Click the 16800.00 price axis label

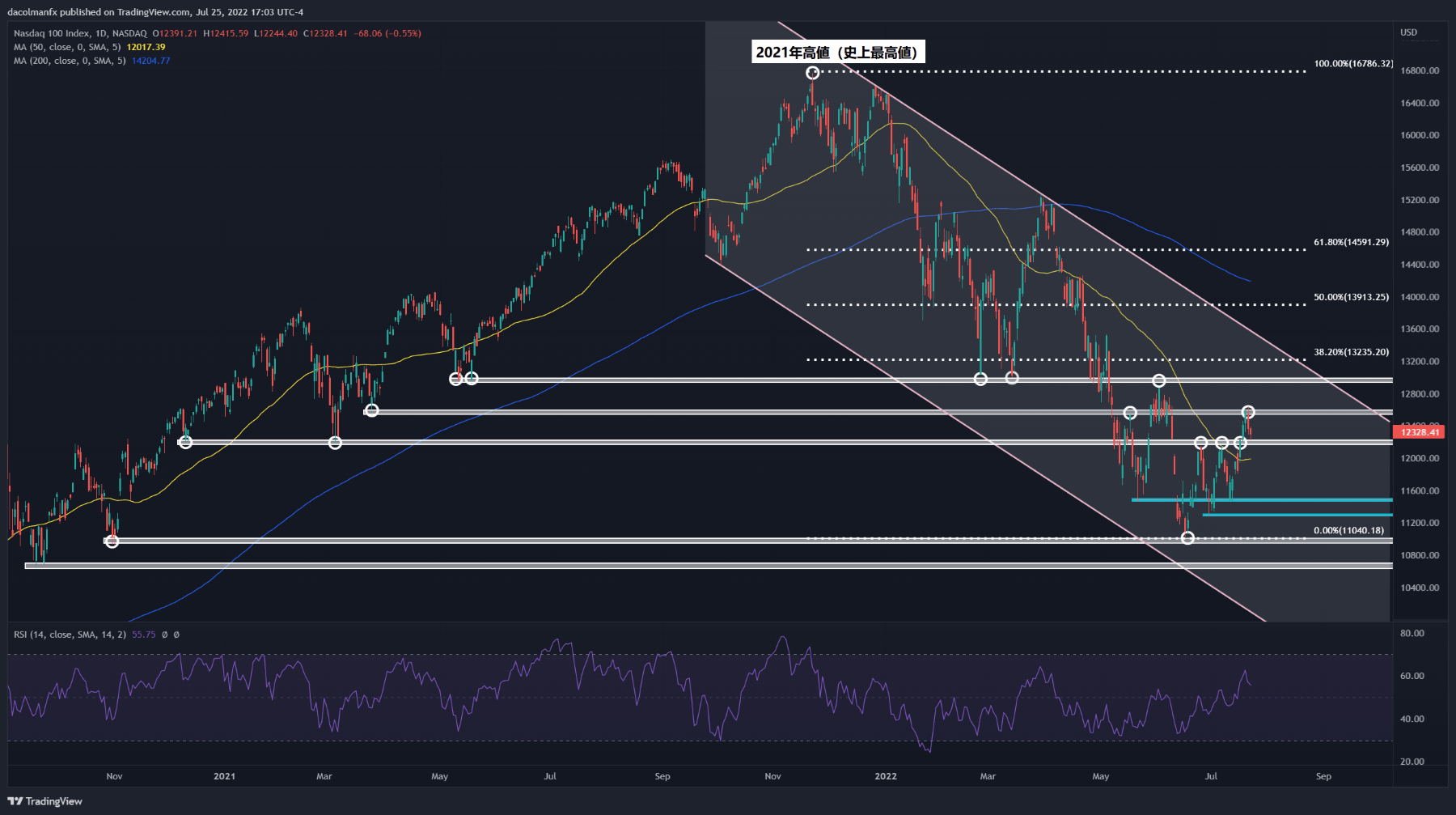[x=1420, y=70]
